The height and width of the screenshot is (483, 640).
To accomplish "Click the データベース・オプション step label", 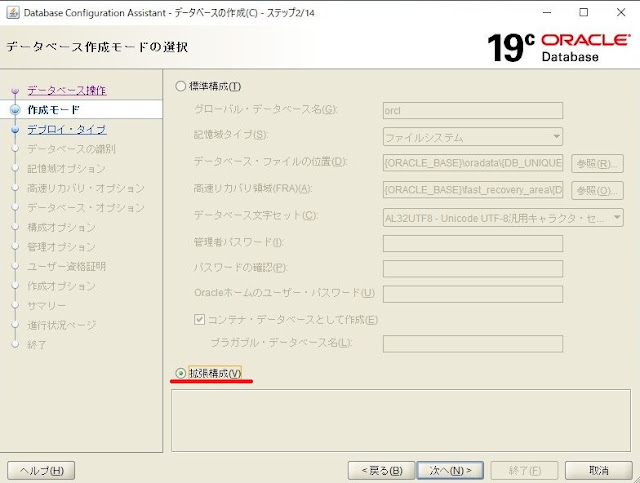I will [x=86, y=208].
